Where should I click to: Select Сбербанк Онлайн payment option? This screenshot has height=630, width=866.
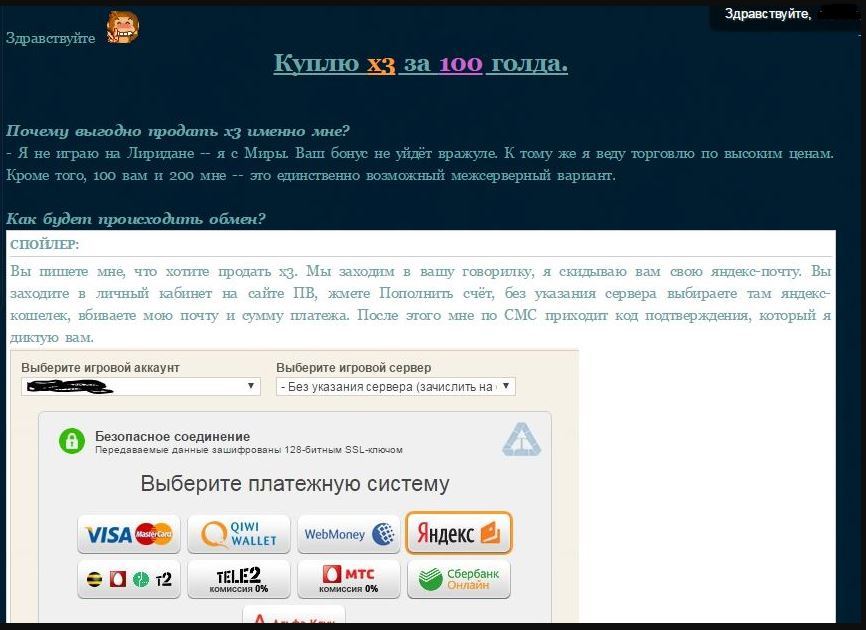pos(459,579)
